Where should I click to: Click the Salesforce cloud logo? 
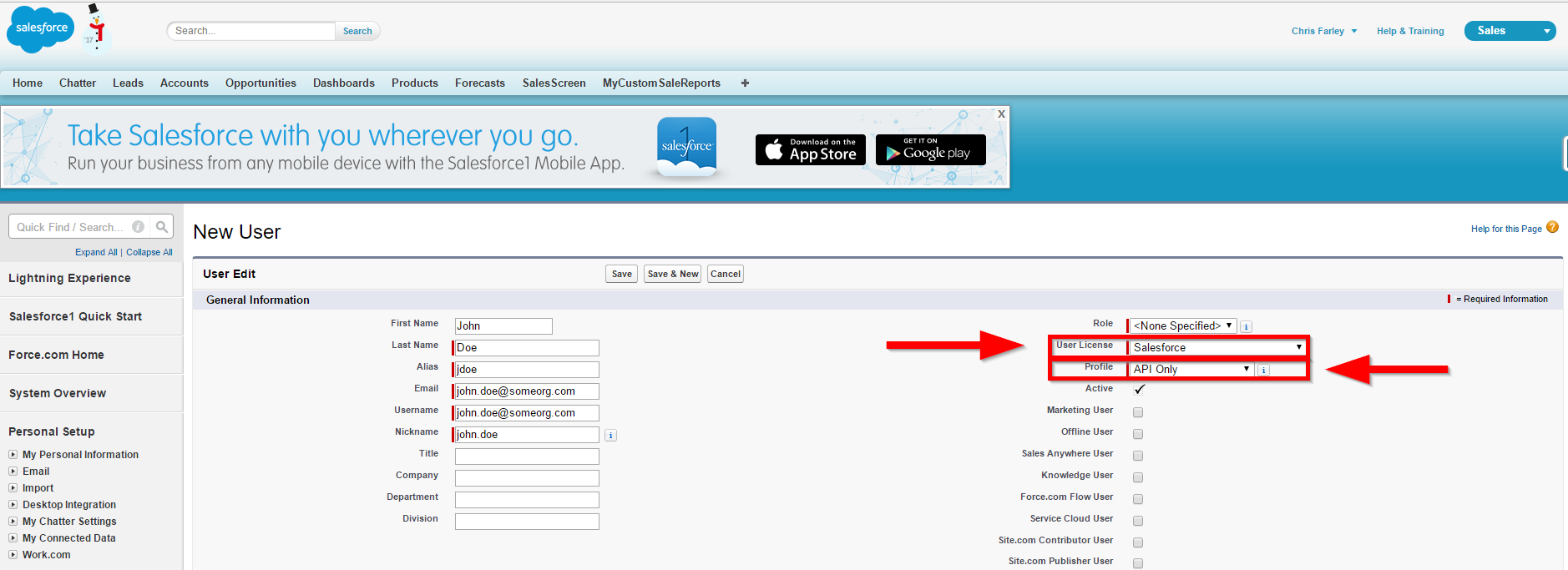point(41,29)
